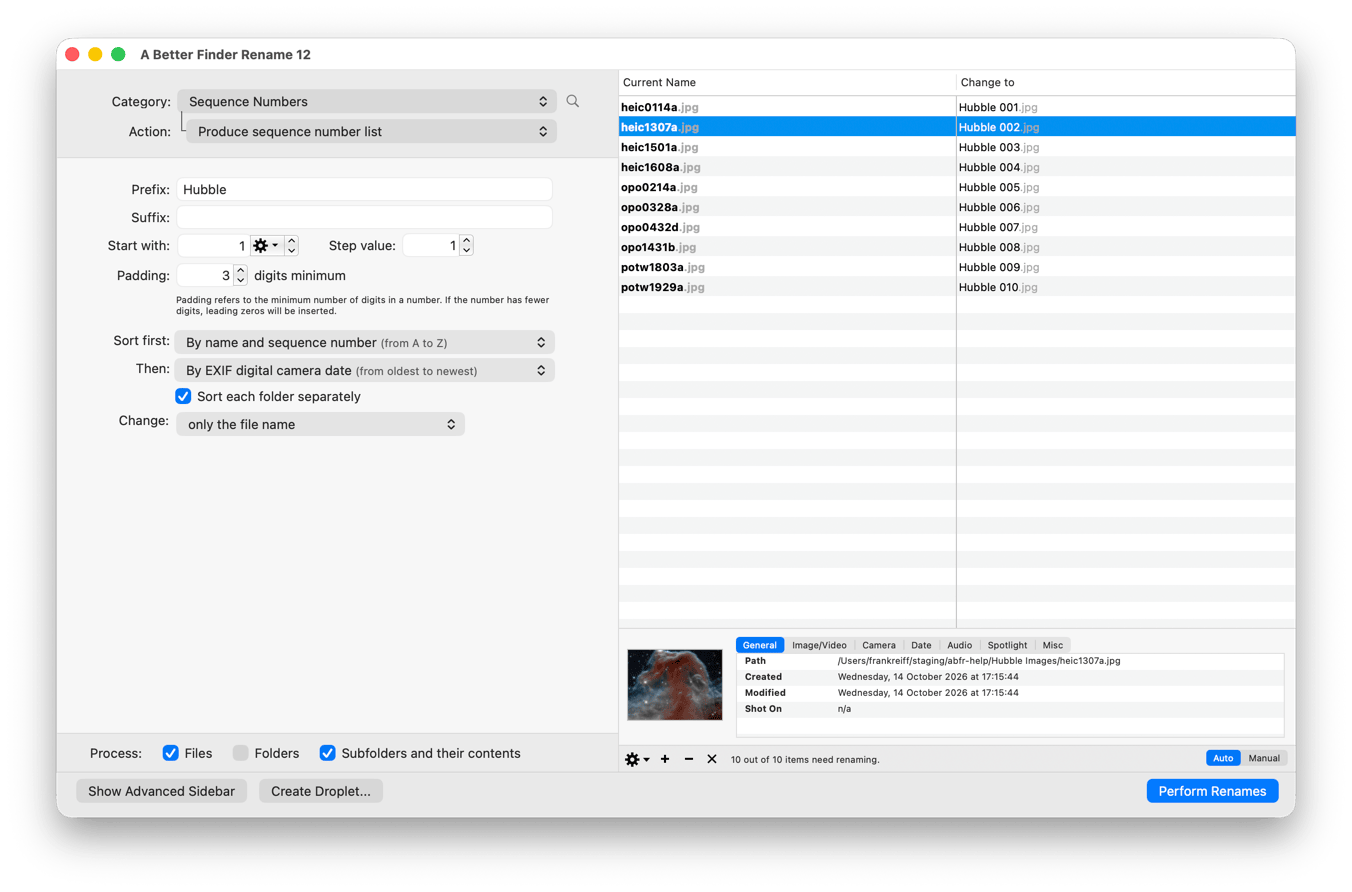Switch to Manual preview mode
The width and height of the screenshot is (1352, 892).
[x=1264, y=758]
